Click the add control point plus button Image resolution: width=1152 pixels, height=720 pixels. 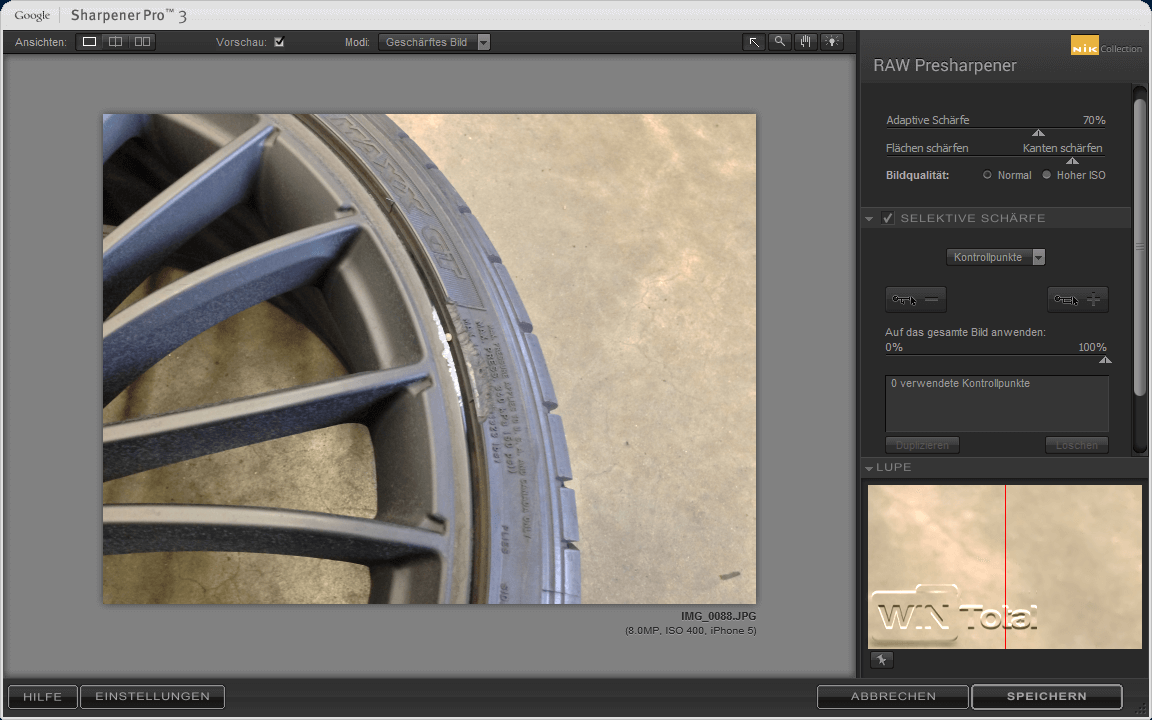coord(1077,299)
